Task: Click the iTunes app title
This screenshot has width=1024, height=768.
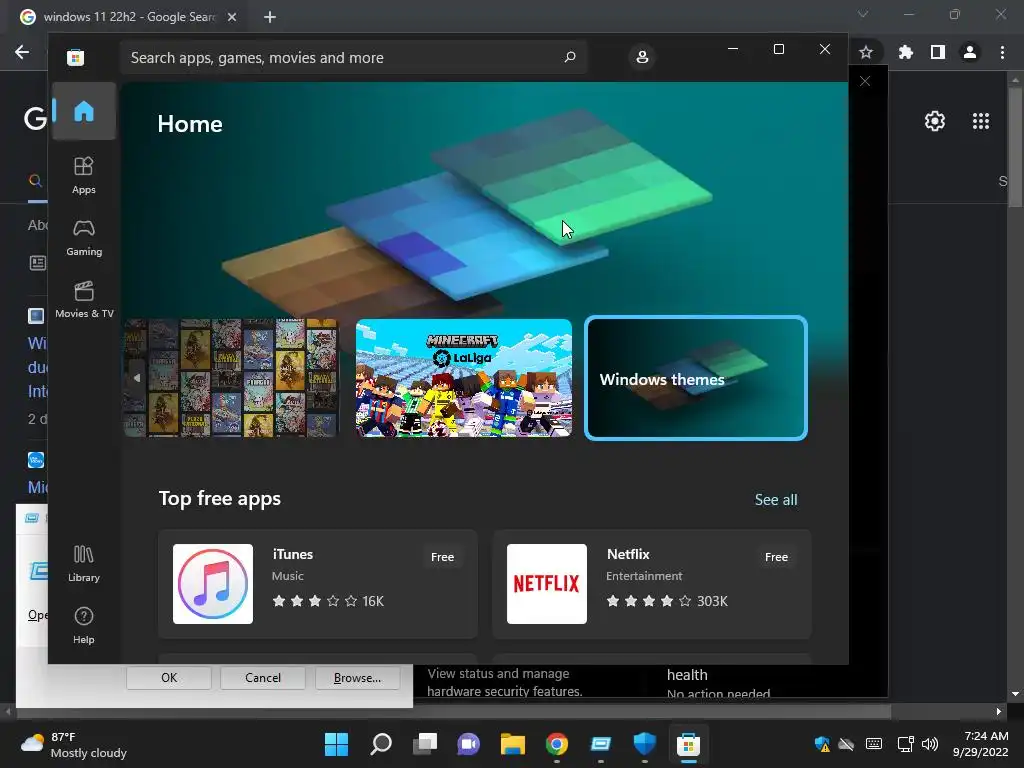Action: (x=293, y=554)
